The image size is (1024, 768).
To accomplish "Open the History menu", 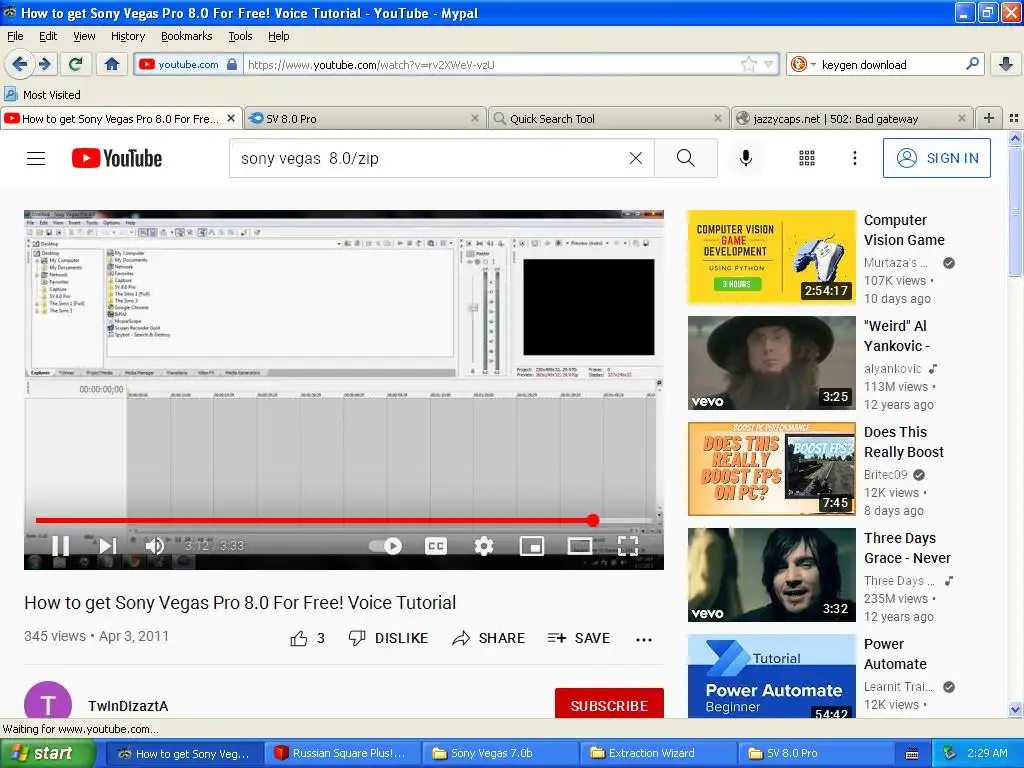I will tap(127, 36).
